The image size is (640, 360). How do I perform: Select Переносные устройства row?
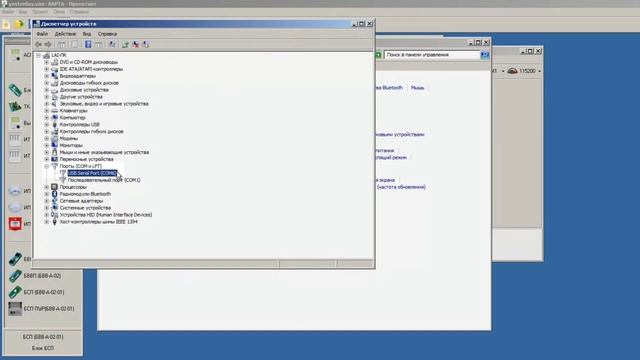87,159
